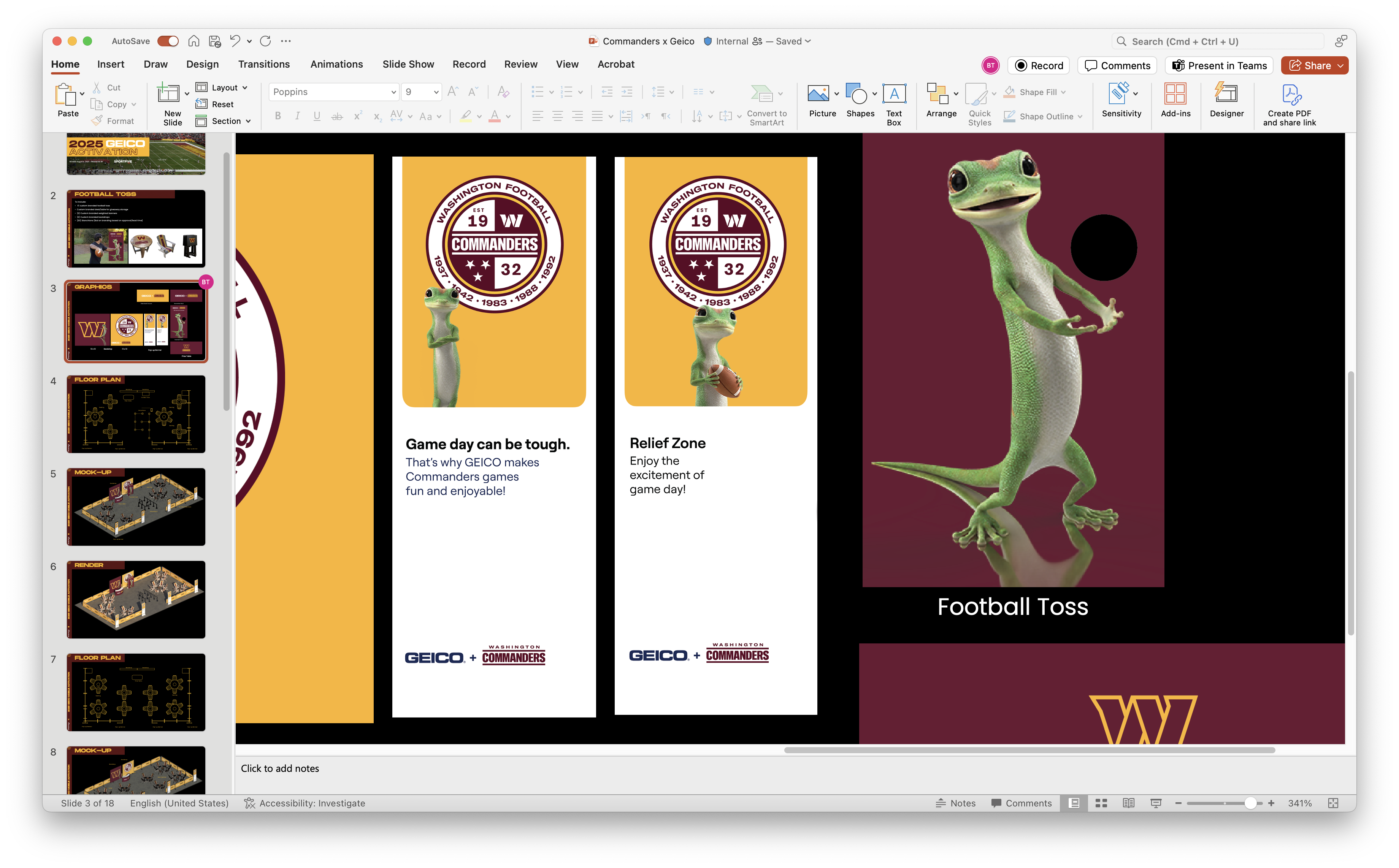
Task: Click the Format painter brush
Action: [x=97, y=120]
